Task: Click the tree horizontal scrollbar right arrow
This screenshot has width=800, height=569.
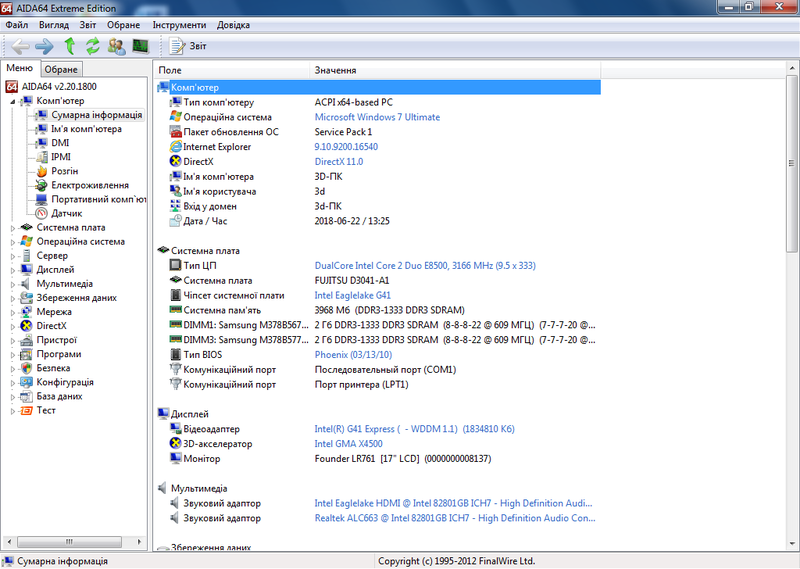Action: [139, 541]
